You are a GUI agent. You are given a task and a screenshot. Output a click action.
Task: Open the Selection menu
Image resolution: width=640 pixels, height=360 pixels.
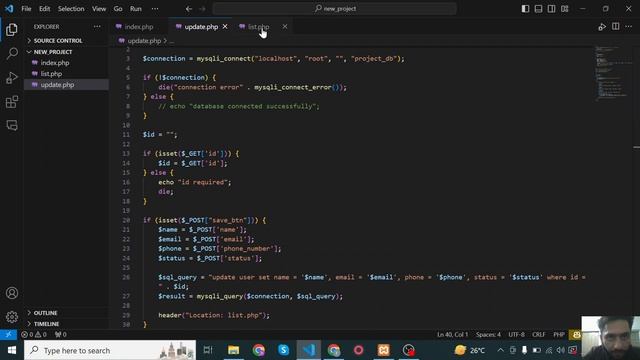[x=71, y=9]
